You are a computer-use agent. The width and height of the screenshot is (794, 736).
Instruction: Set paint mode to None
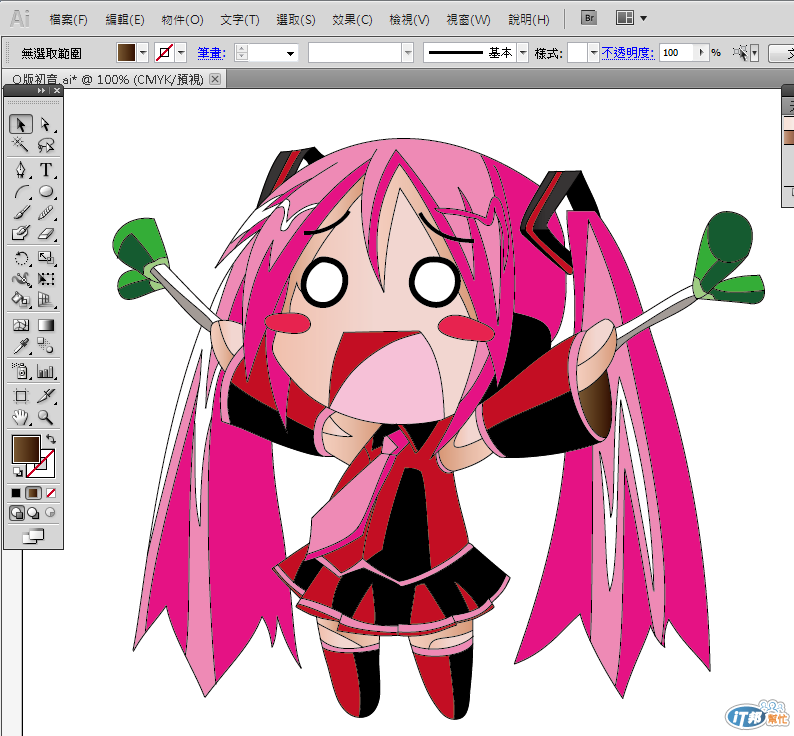coord(51,493)
